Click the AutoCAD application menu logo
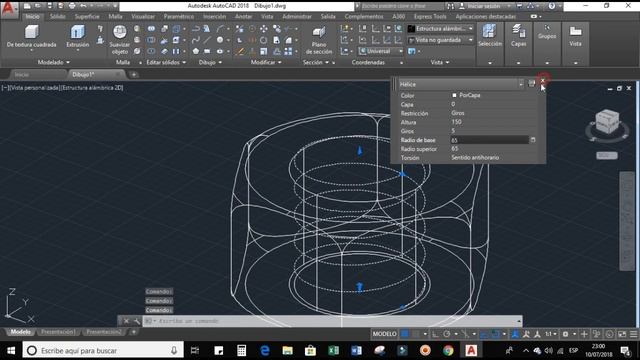Viewport: 640px width, 360px height. pyautogui.click(x=9, y=9)
